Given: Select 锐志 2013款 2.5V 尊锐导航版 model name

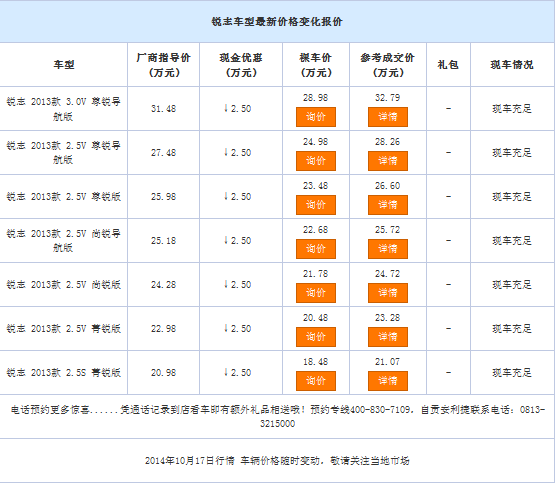Looking at the screenshot, I should click(63, 153).
